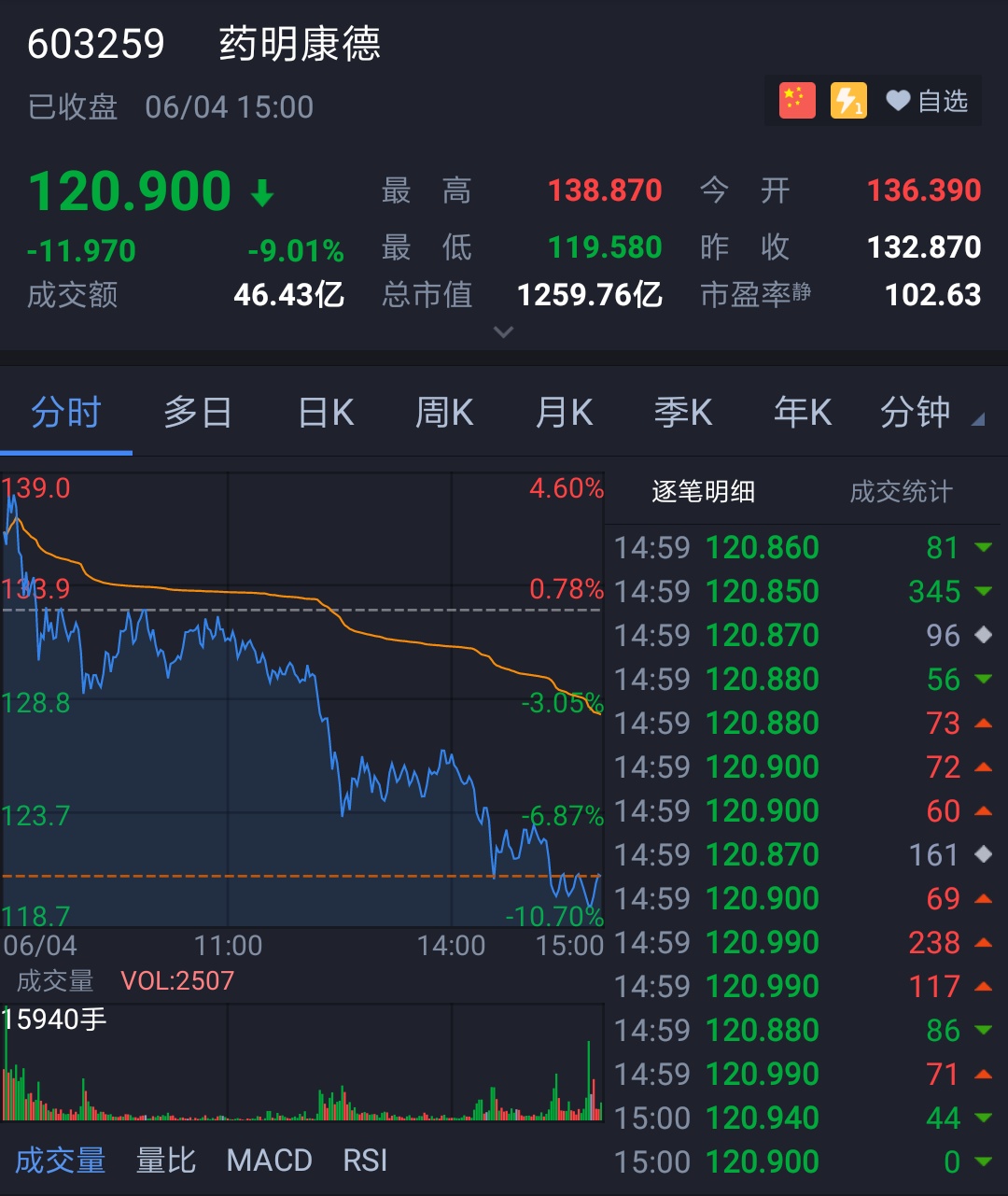The height and width of the screenshot is (1196, 1008).
Task: Tap the stock code 603259
Action: click(x=96, y=44)
